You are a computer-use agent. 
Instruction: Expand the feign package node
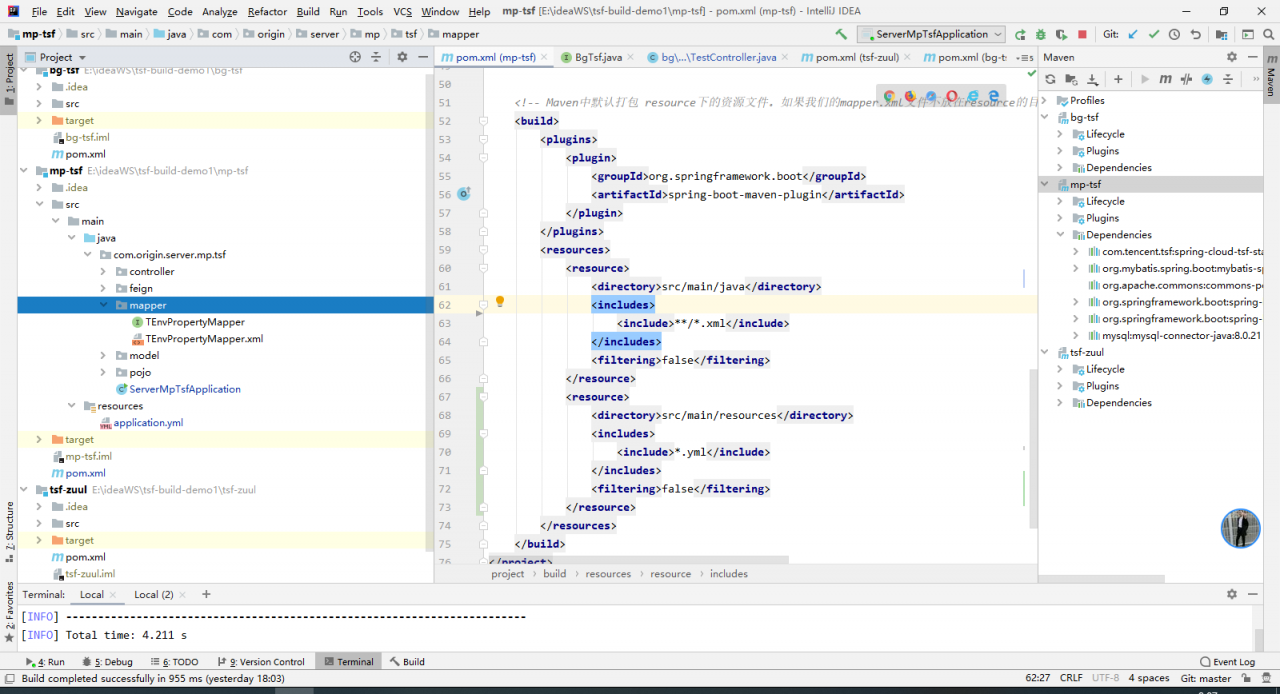103,288
